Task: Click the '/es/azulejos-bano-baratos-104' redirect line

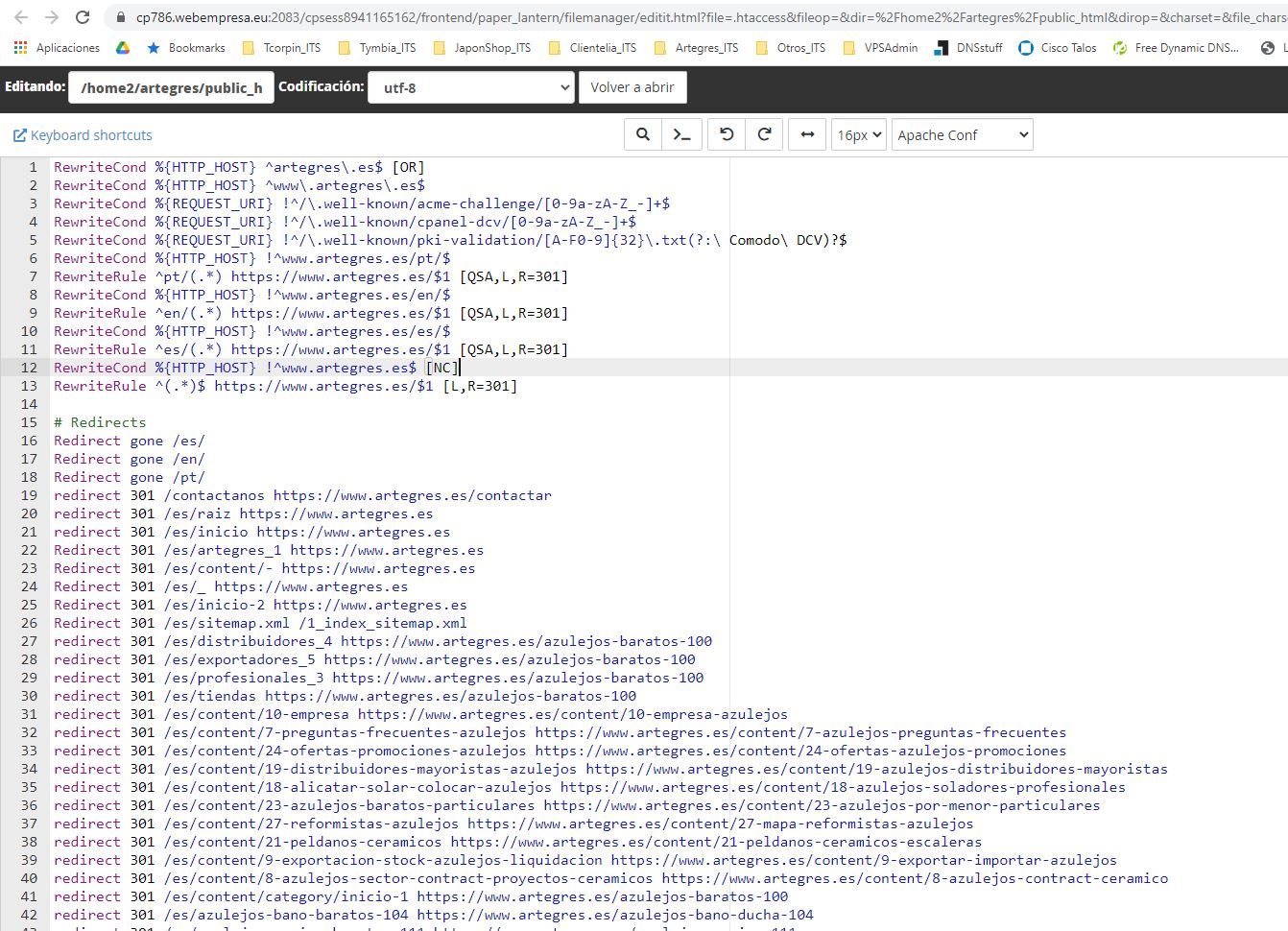Action: [x=434, y=915]
